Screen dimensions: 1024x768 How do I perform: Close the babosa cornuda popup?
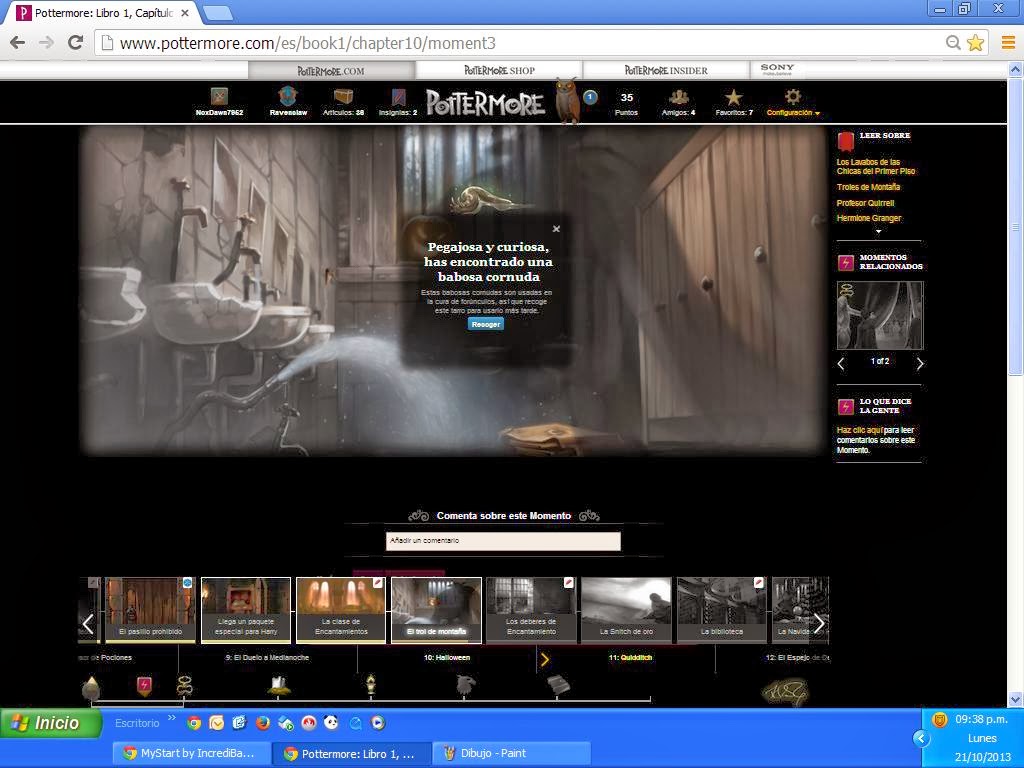[556, 229]
